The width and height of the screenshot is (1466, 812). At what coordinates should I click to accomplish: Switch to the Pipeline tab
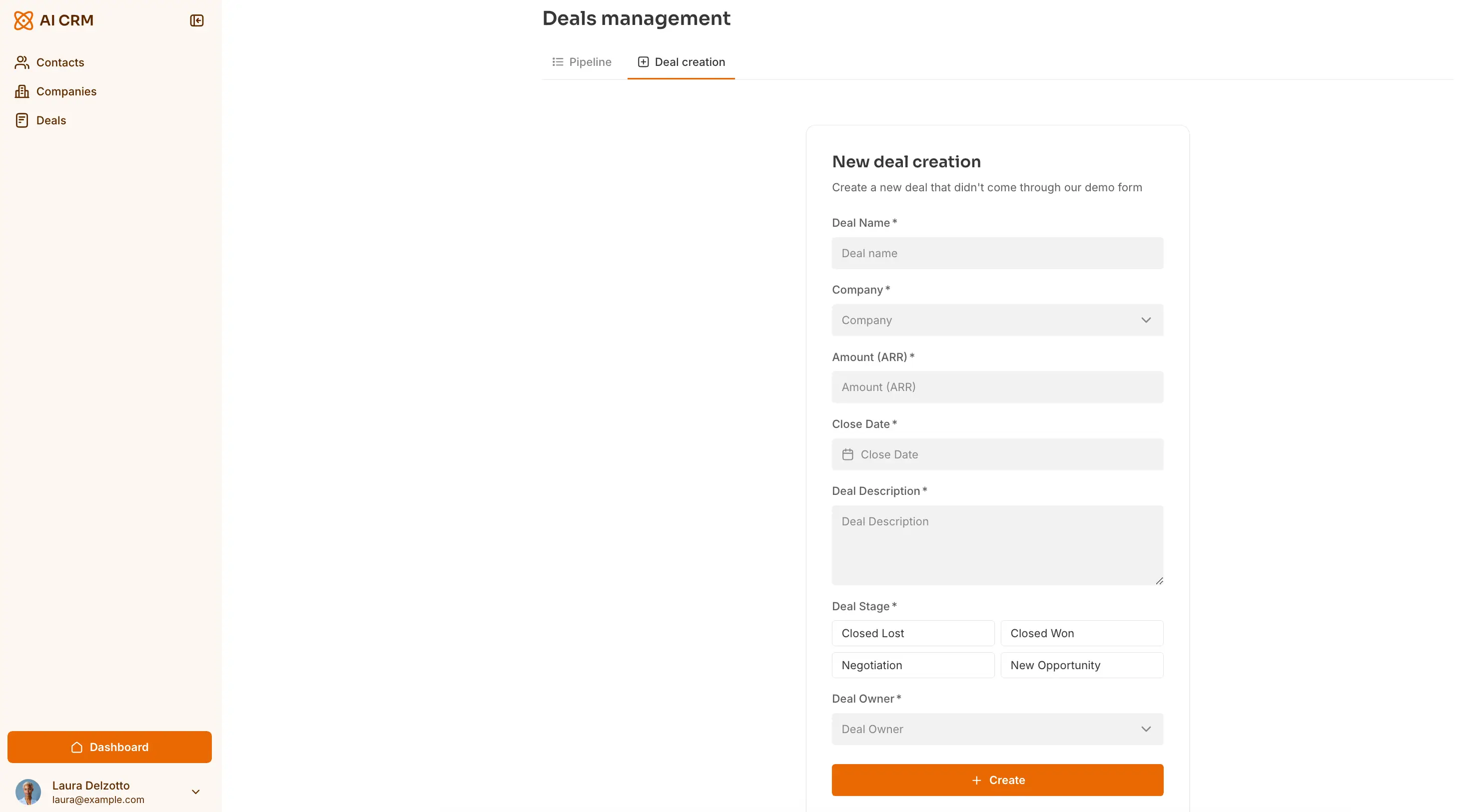582,61
